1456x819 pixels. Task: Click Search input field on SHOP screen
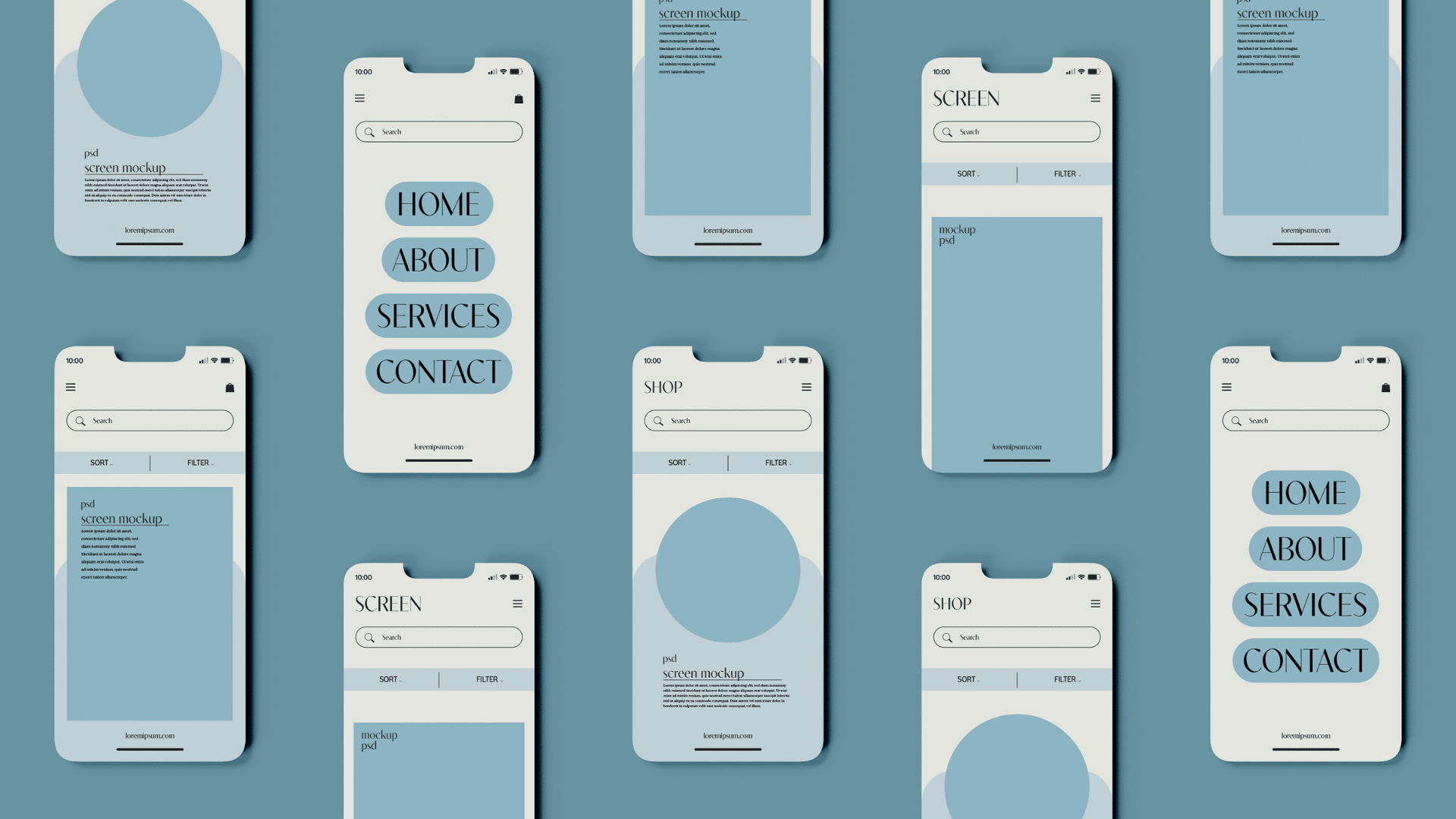click(727, 420)
